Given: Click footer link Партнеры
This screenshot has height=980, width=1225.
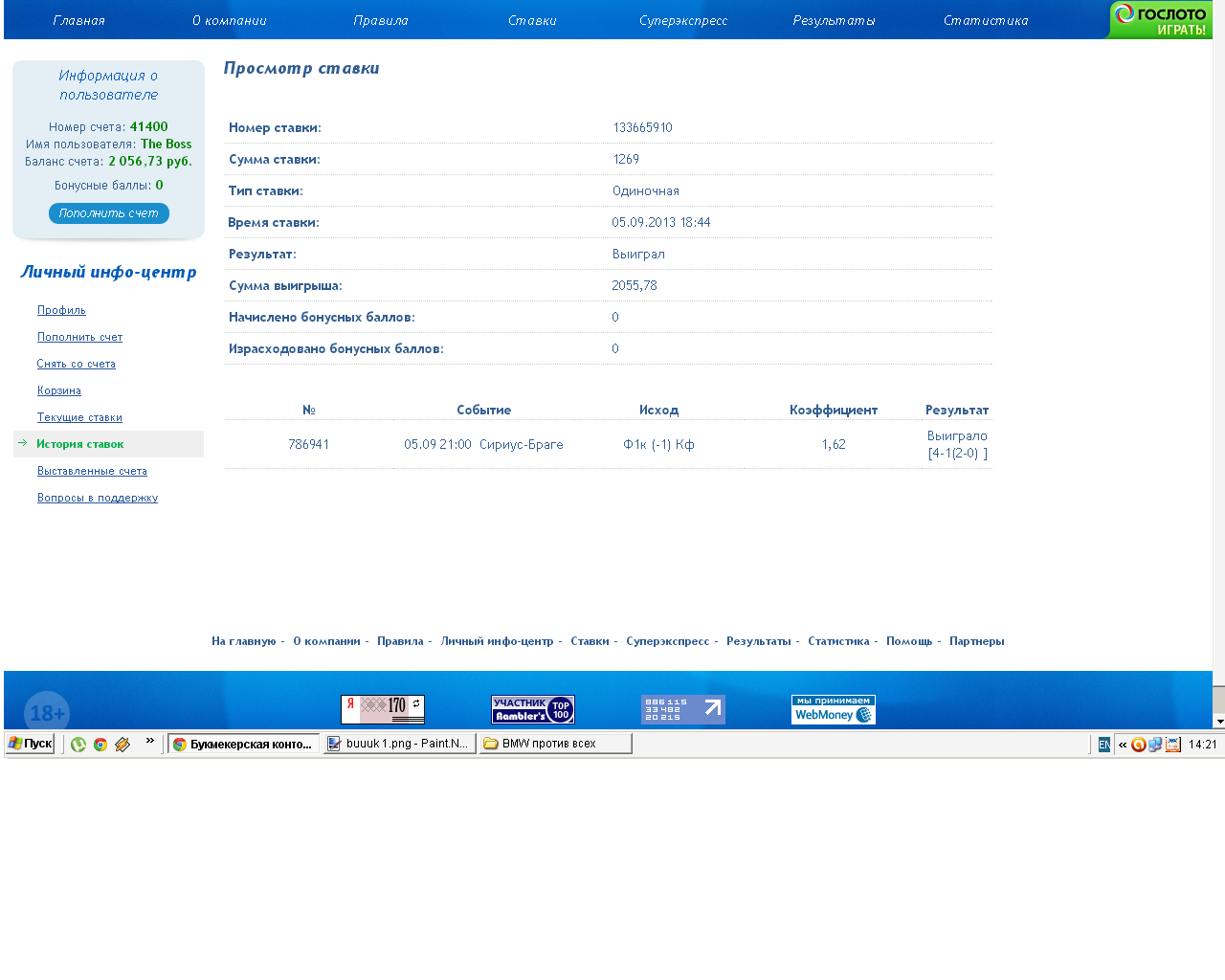Looking at the screenshot, I should (977, 641).
